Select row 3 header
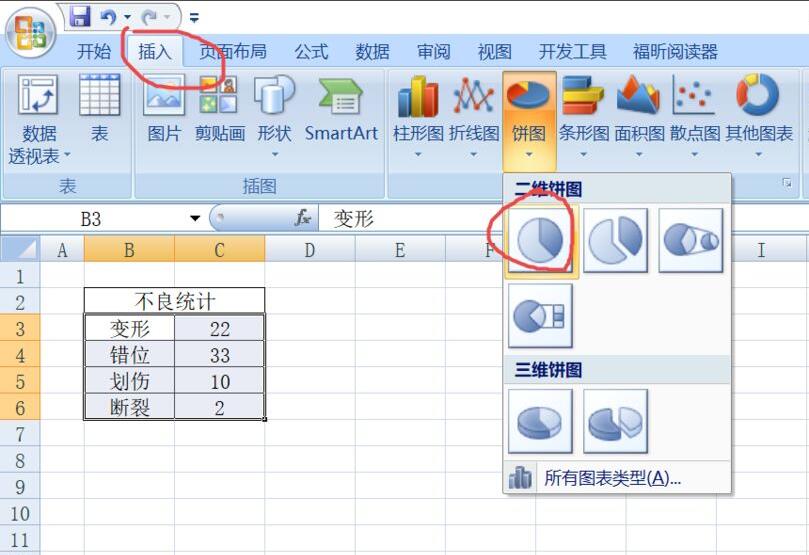The height and width of the screenshot is (555, 809). [x=20, y=329]
